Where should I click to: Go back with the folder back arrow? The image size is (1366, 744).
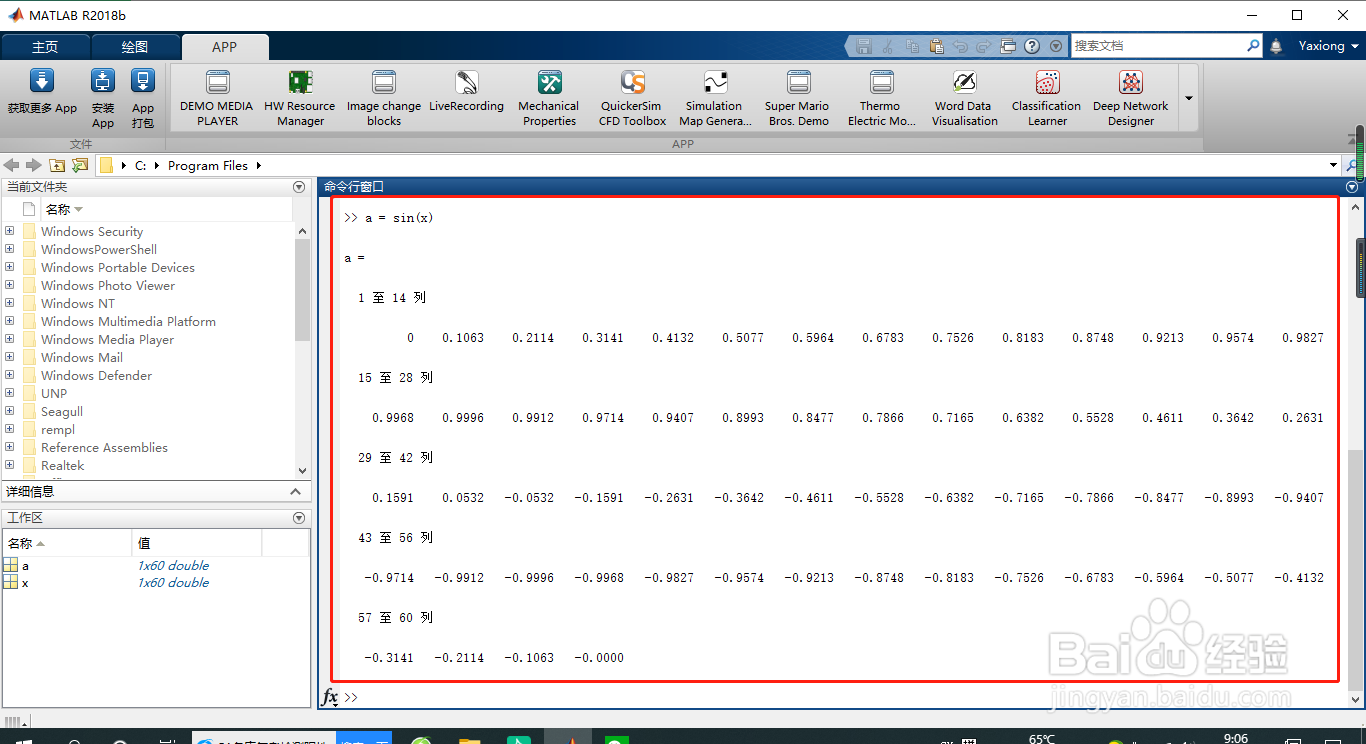(x=12, y=165)
